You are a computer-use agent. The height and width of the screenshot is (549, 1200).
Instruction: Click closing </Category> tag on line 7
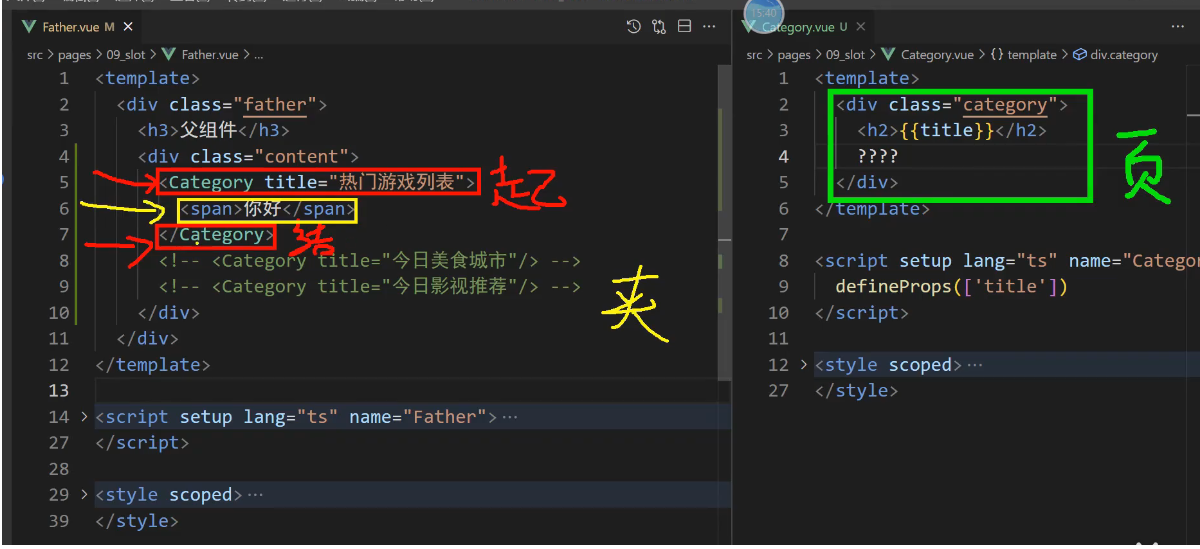tap(216, 235)
